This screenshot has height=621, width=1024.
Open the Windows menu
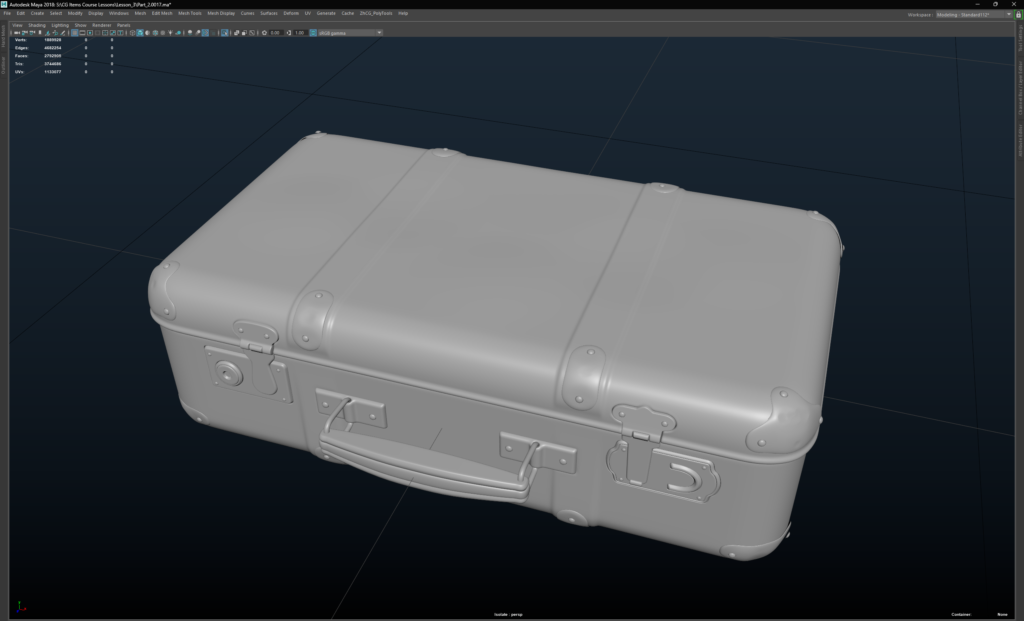[x=119, y=13]
